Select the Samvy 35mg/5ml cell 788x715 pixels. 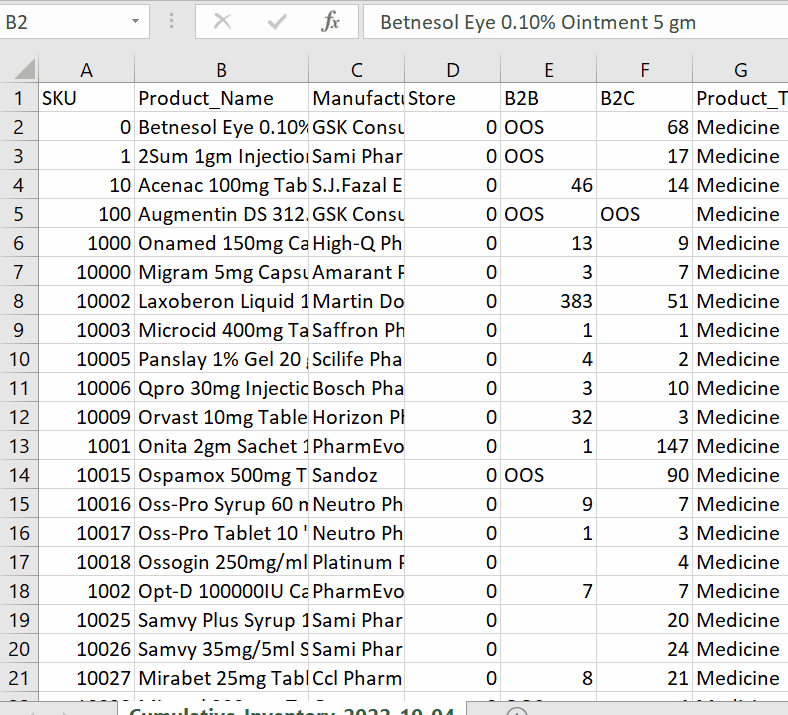click(221, 649)
